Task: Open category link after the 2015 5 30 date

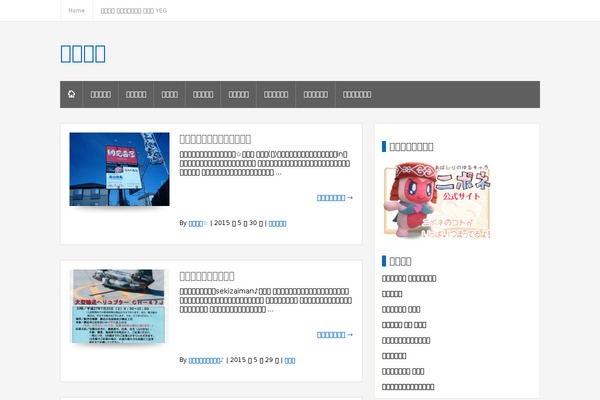Action: (277, 223)
